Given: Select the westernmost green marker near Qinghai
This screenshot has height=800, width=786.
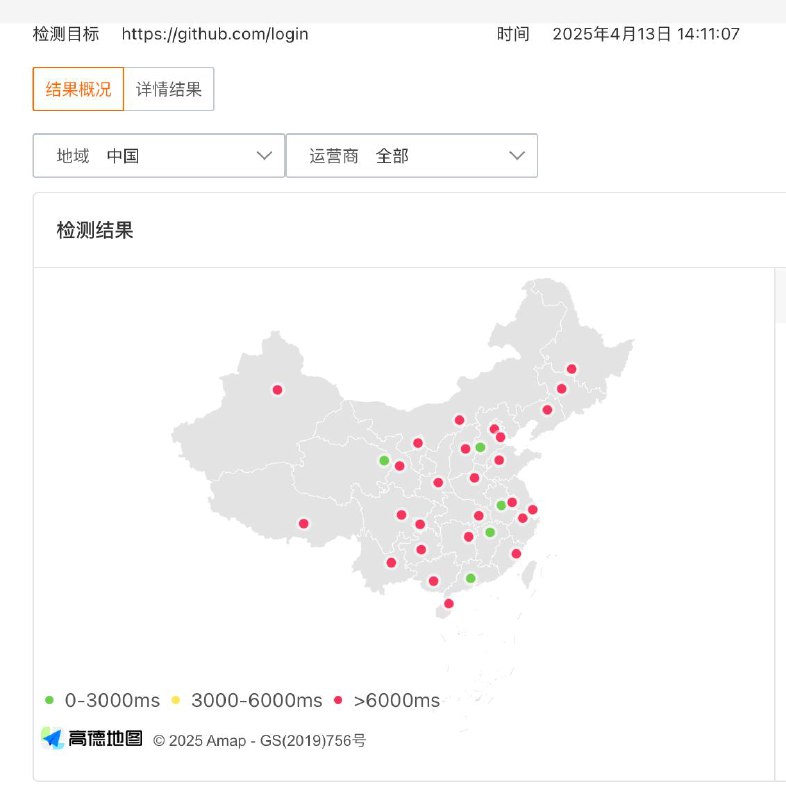Looking at the screenshot, I should click(x=384, y=461).
